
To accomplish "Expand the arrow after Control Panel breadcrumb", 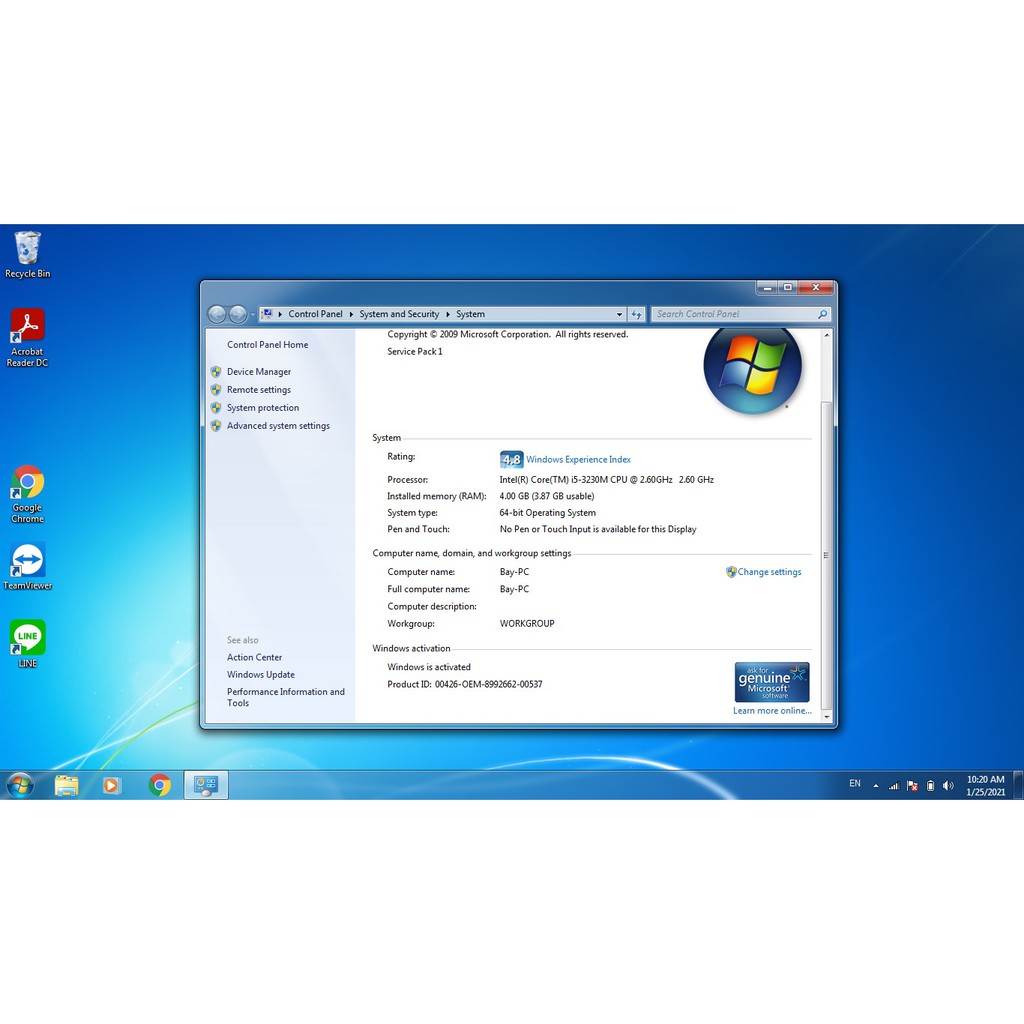I will [350, 314].
